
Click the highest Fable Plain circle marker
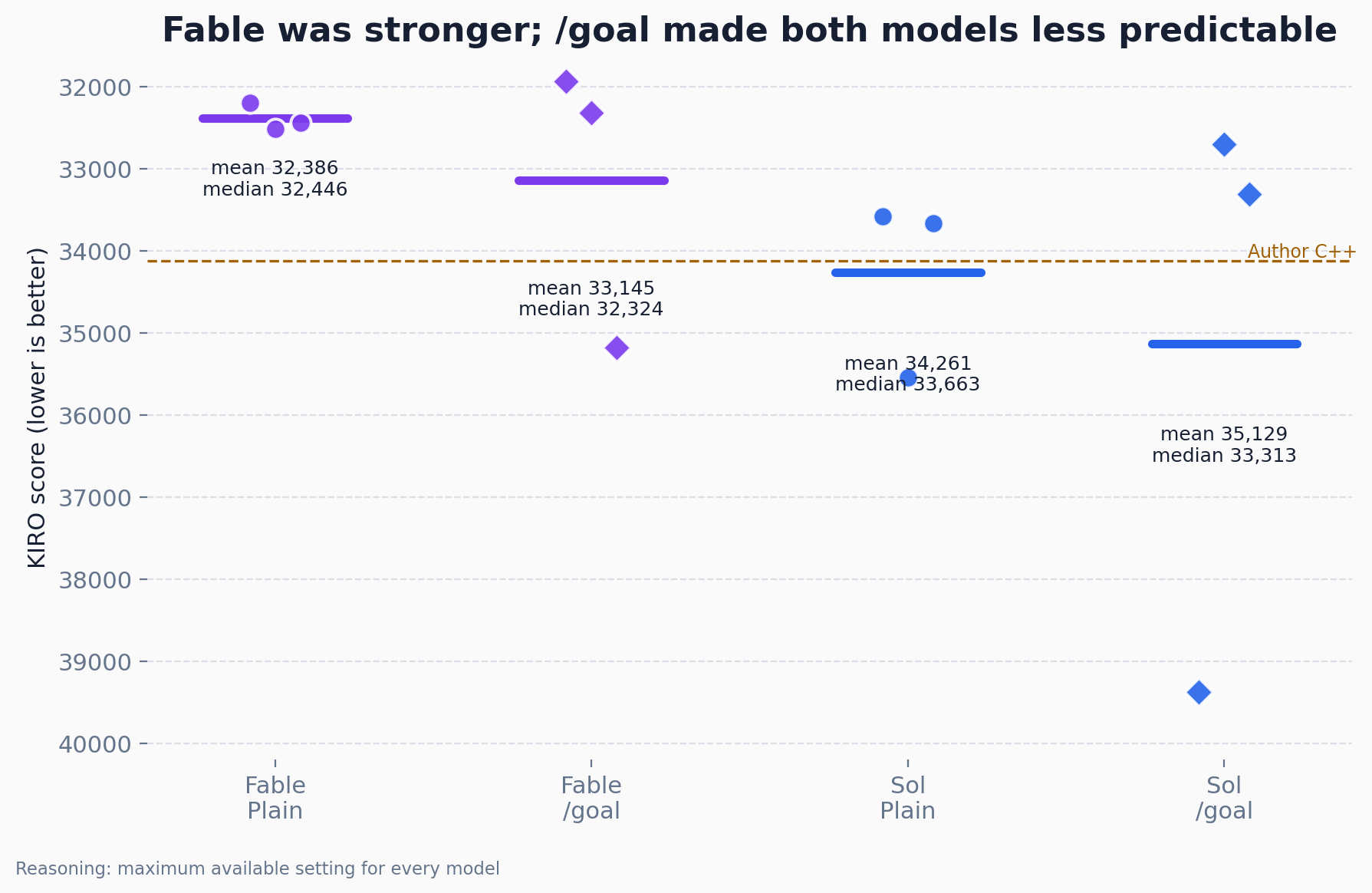point(250,103)
